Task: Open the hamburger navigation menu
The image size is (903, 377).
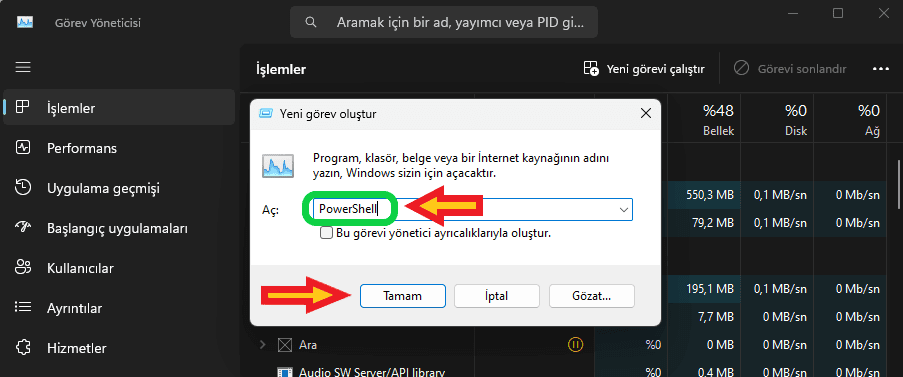Action: point(22,67)
